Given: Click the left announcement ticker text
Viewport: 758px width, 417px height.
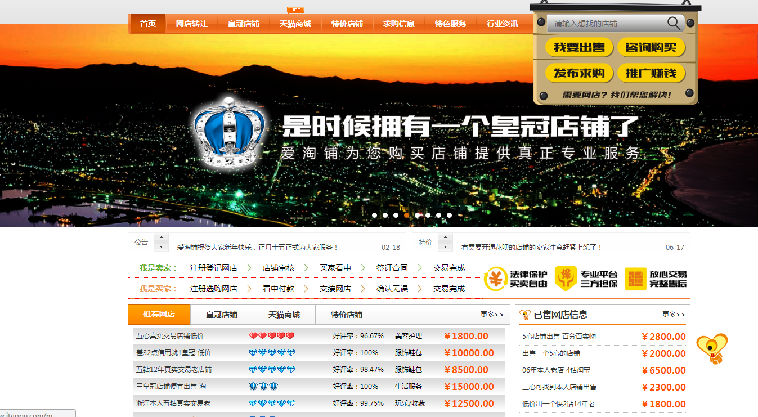Looking at the screenshot, I should pos(257,247).
